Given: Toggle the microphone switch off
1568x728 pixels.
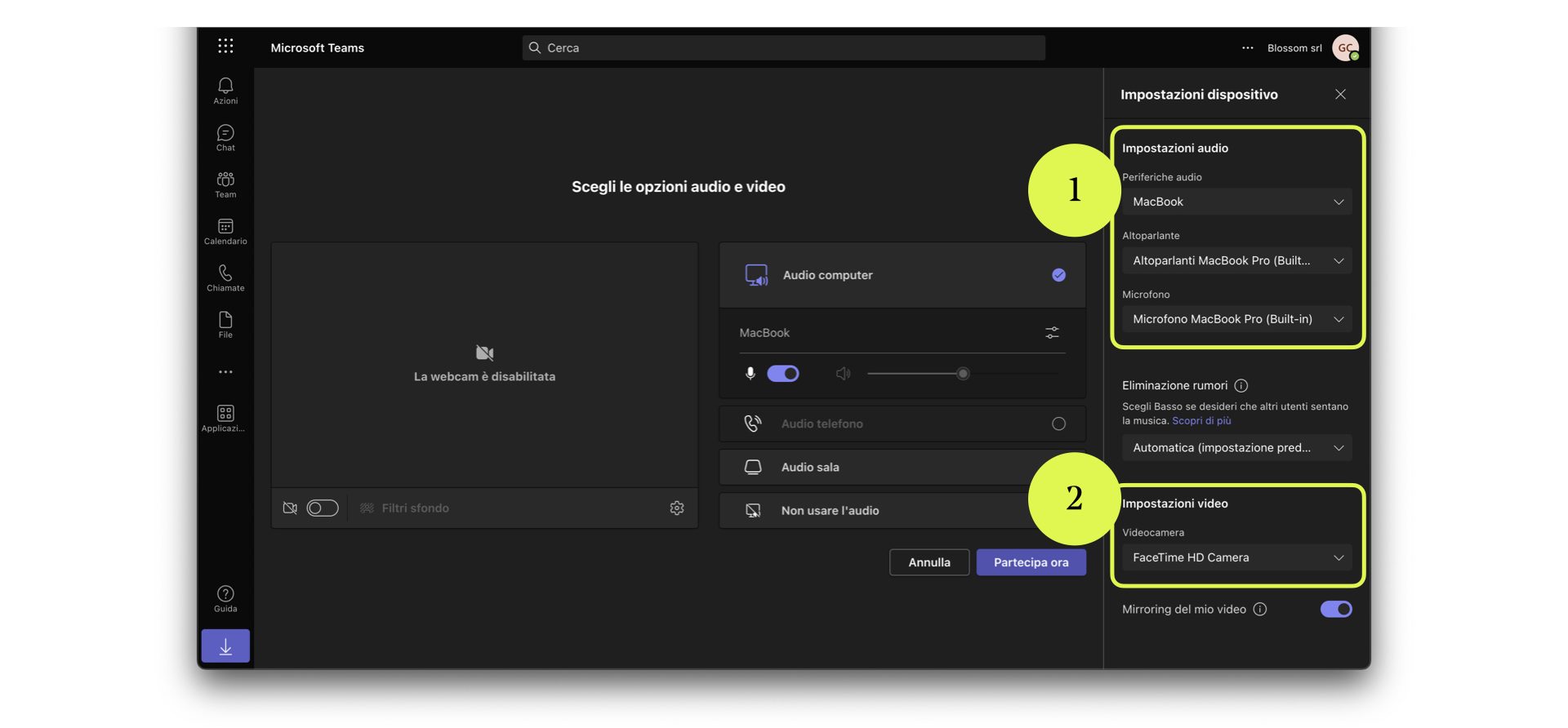Looking at the screenshot, I should coord(782,374).
